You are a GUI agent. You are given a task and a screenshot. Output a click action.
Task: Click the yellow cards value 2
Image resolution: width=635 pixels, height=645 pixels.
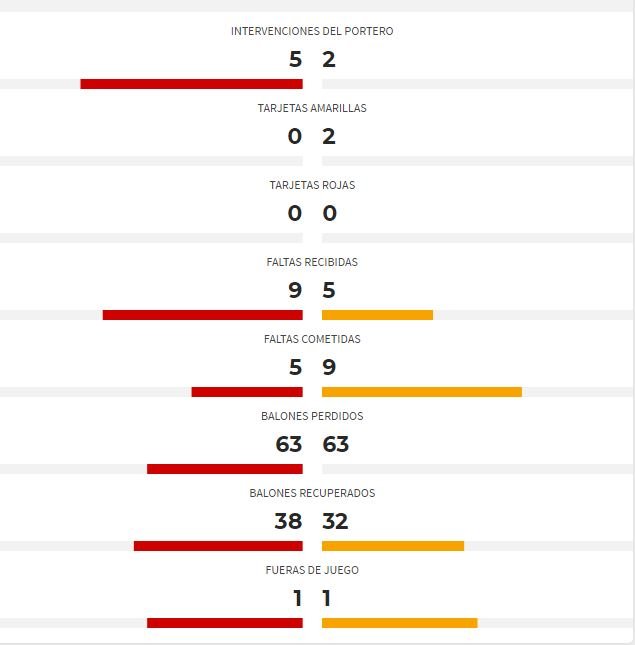[329, 136]
